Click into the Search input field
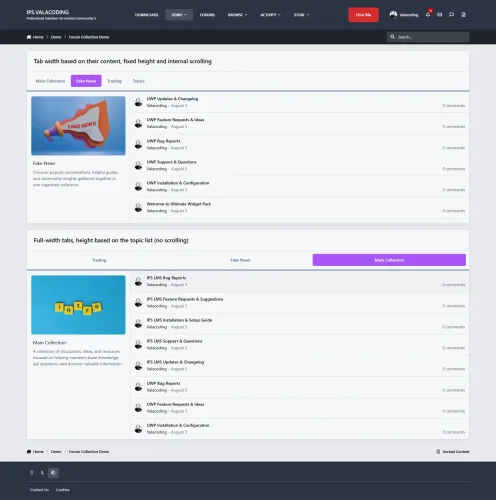Image resolution: width=496 pixels, height=500 pixels. point(432,37)
